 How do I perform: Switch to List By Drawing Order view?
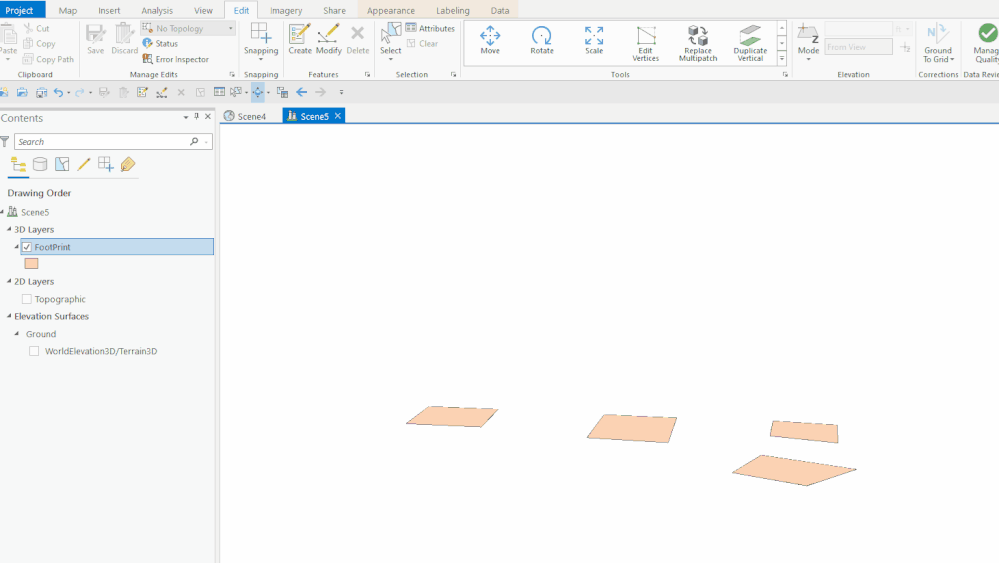[x=18, y=166]
